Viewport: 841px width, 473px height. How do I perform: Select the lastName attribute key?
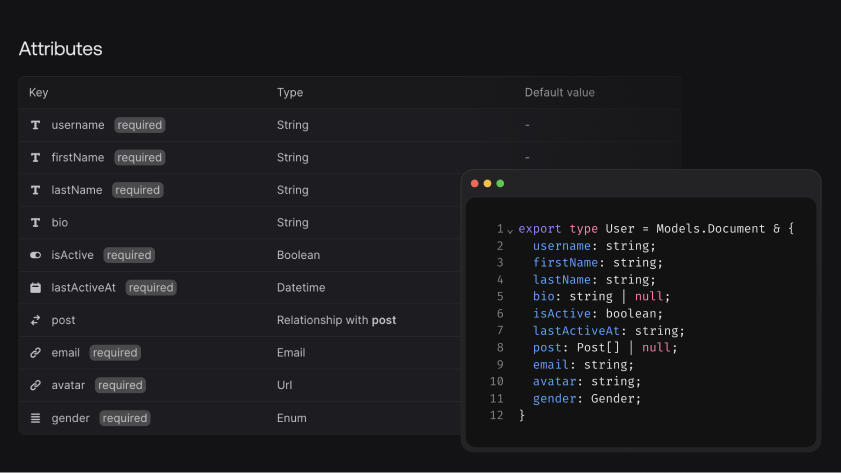[x=77, y=190]
